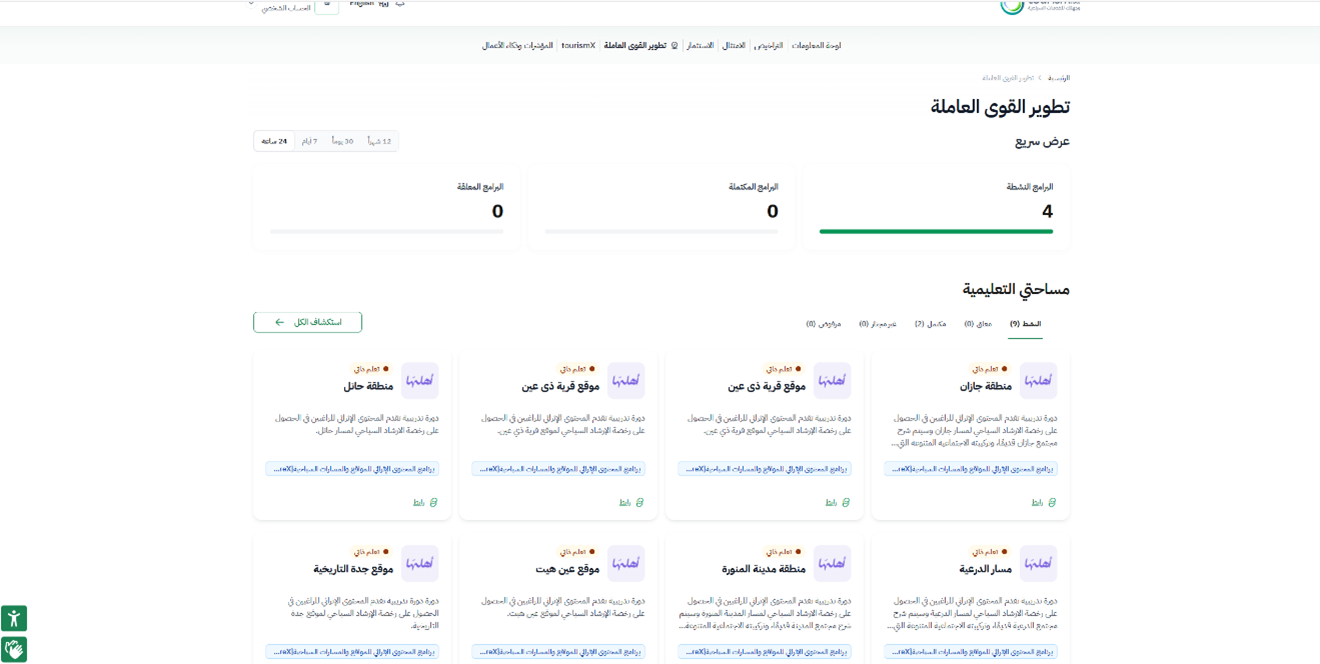The width and height of the screenshot is (1320, 664).
Task: Click the استكشاف الكل button
Action: tap(308, 322)
